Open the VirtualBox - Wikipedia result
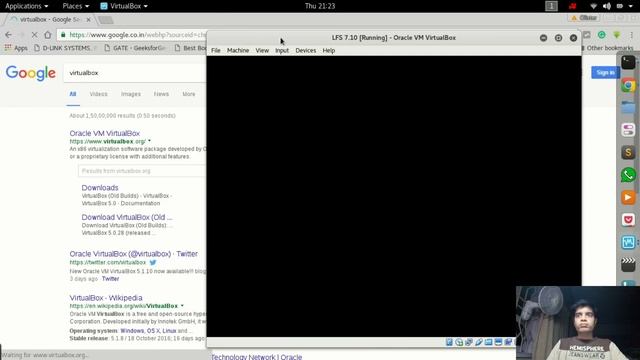 click(106, 298)
